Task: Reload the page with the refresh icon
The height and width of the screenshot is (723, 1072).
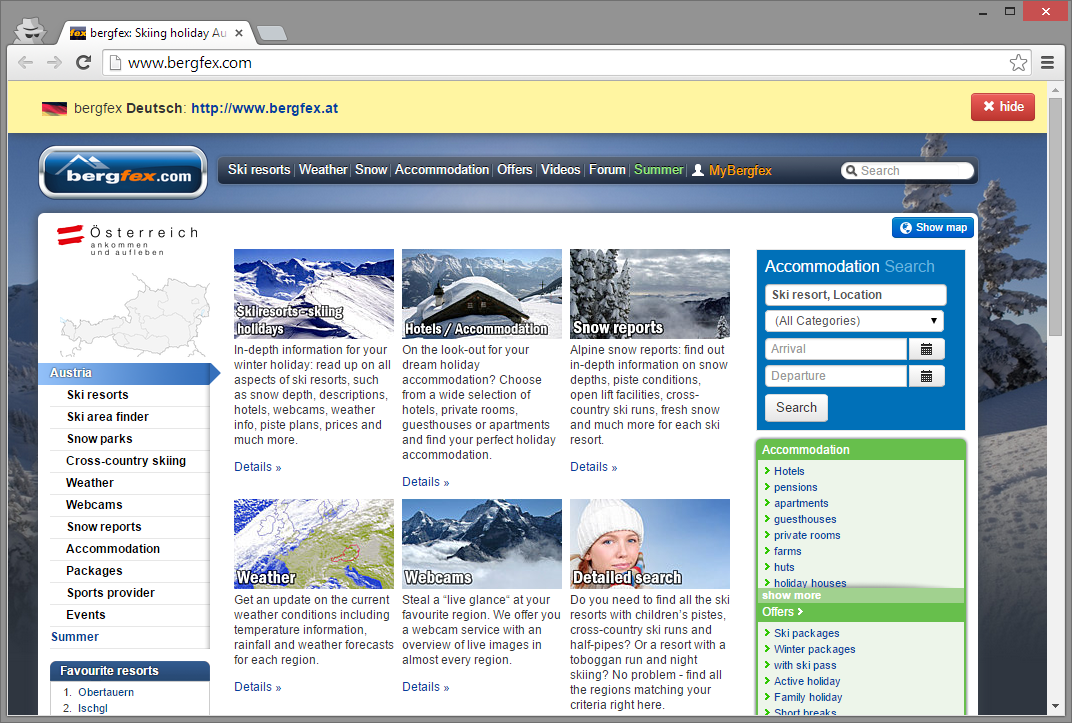Action: [84, 63]
